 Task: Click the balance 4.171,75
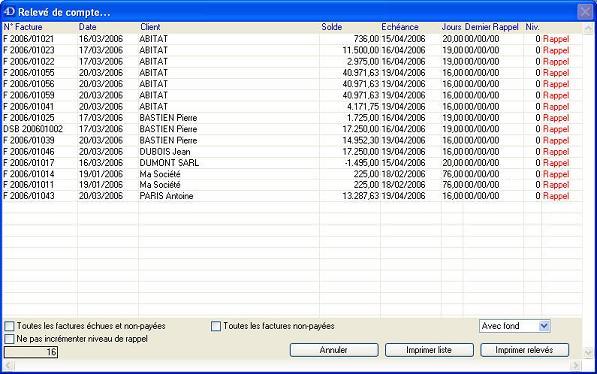pos(363,107)
